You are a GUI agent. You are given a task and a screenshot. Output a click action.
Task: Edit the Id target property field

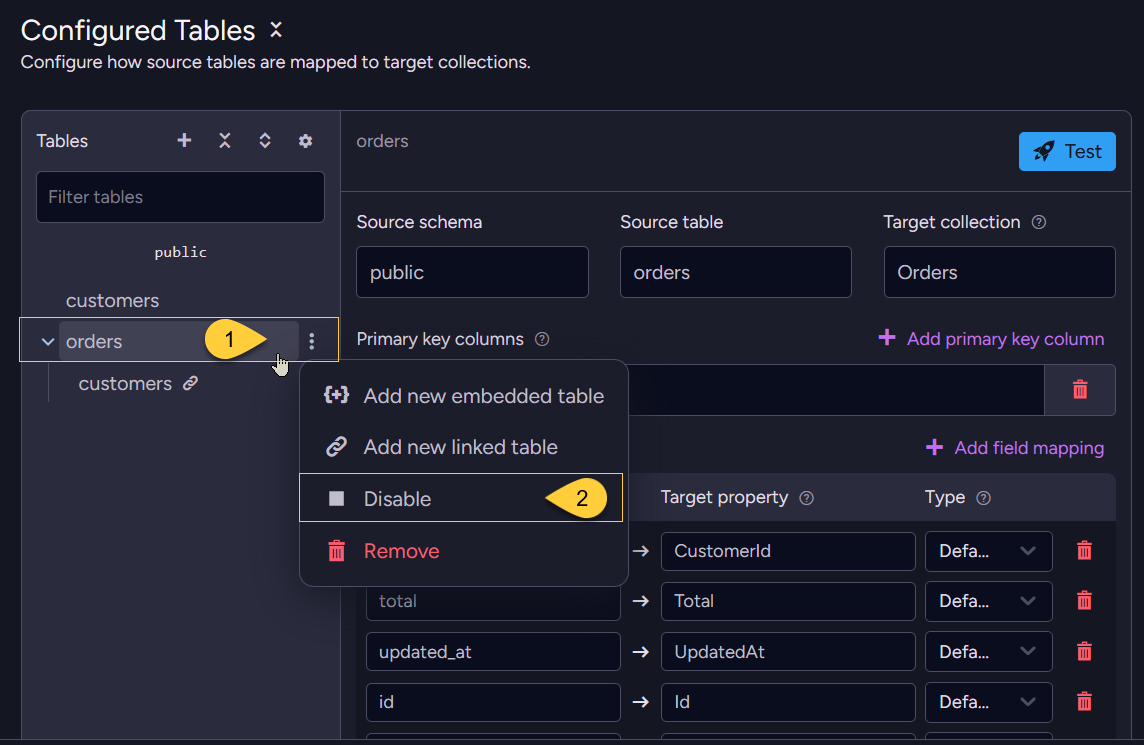click(x=788, y=702)
